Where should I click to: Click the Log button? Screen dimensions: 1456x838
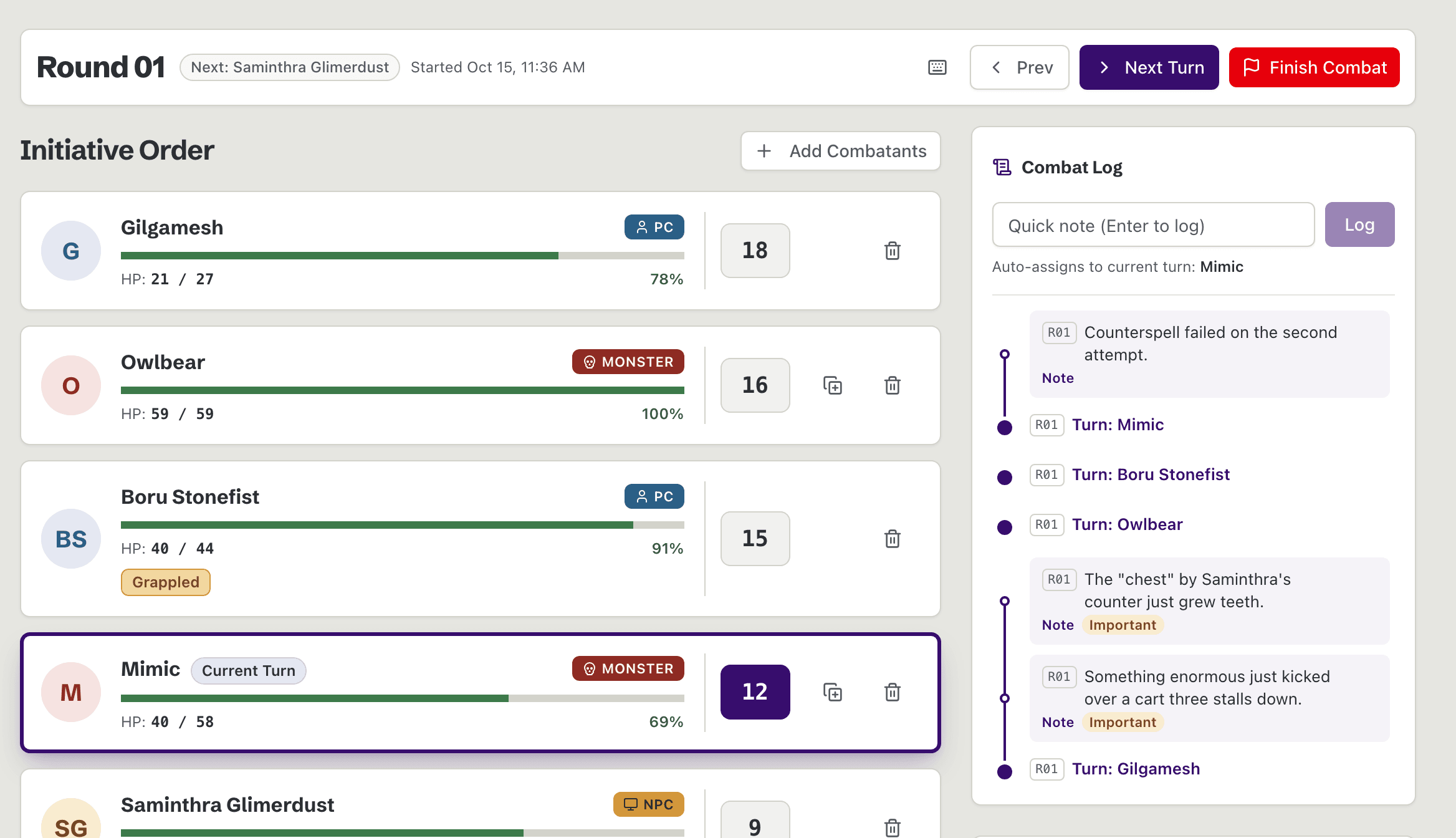(1359, 224)
